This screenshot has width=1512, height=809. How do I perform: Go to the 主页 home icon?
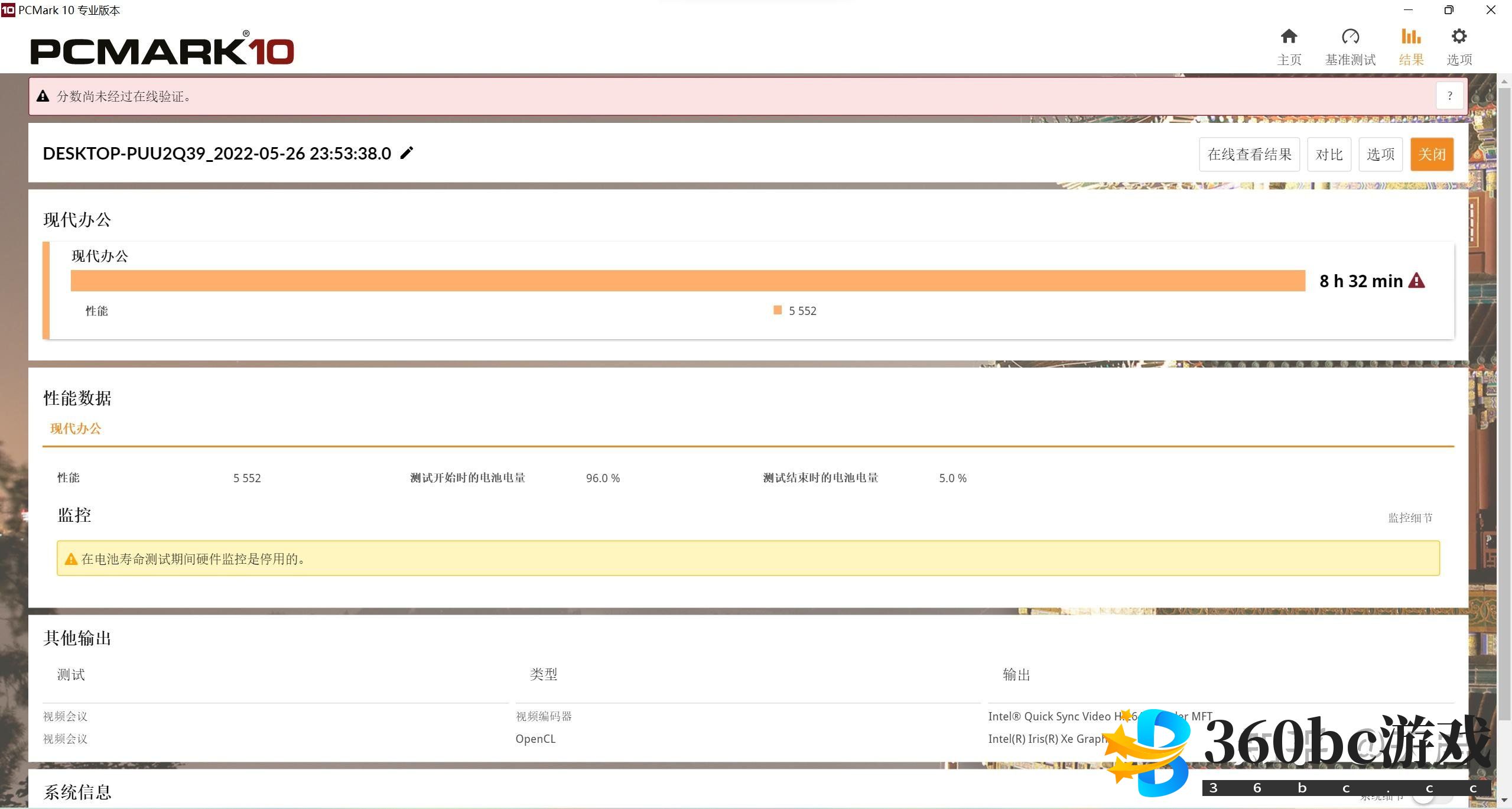(x=1289, y=37)
